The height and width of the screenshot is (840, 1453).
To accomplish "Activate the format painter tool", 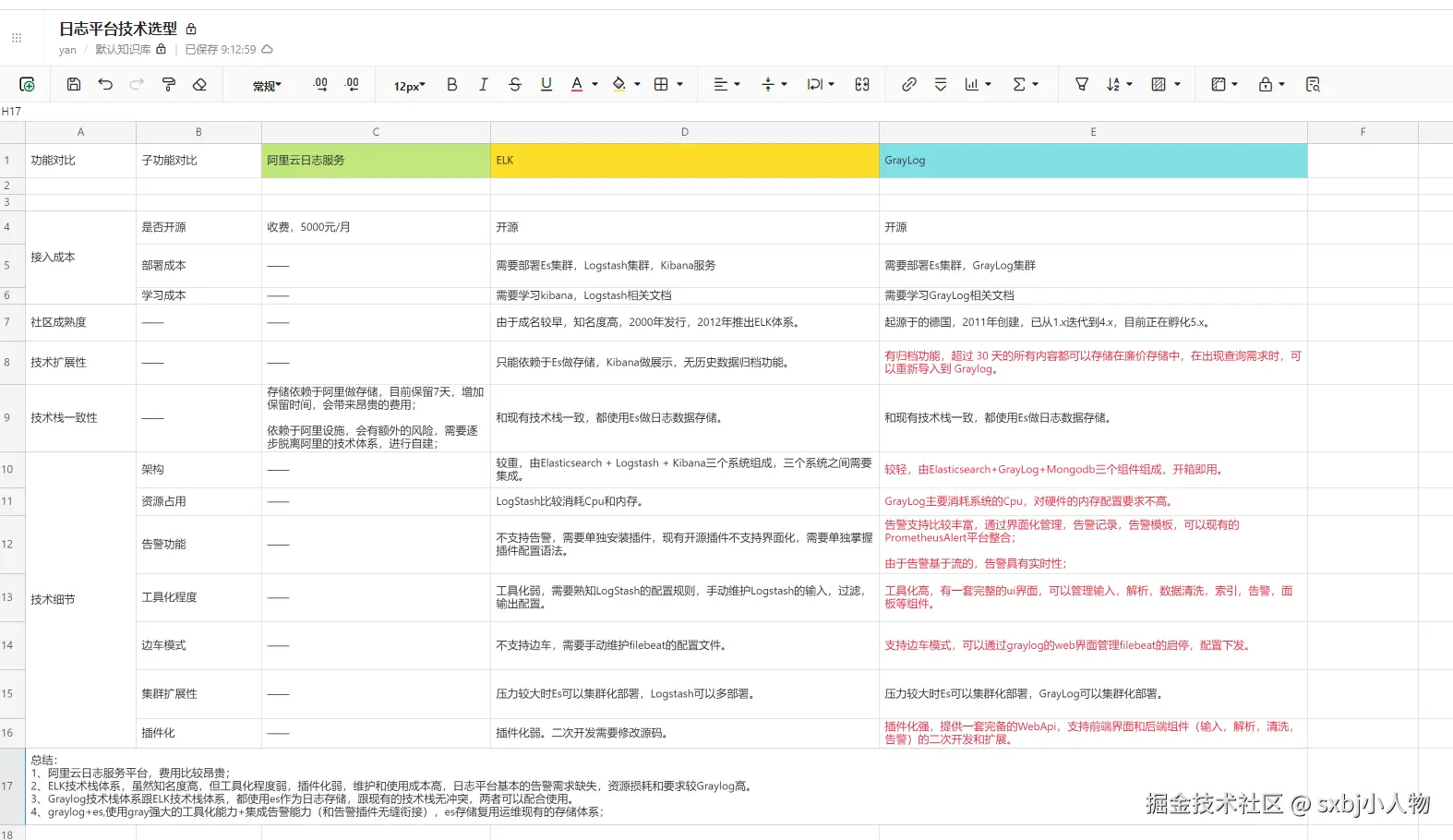I will [x=168, y=85].
